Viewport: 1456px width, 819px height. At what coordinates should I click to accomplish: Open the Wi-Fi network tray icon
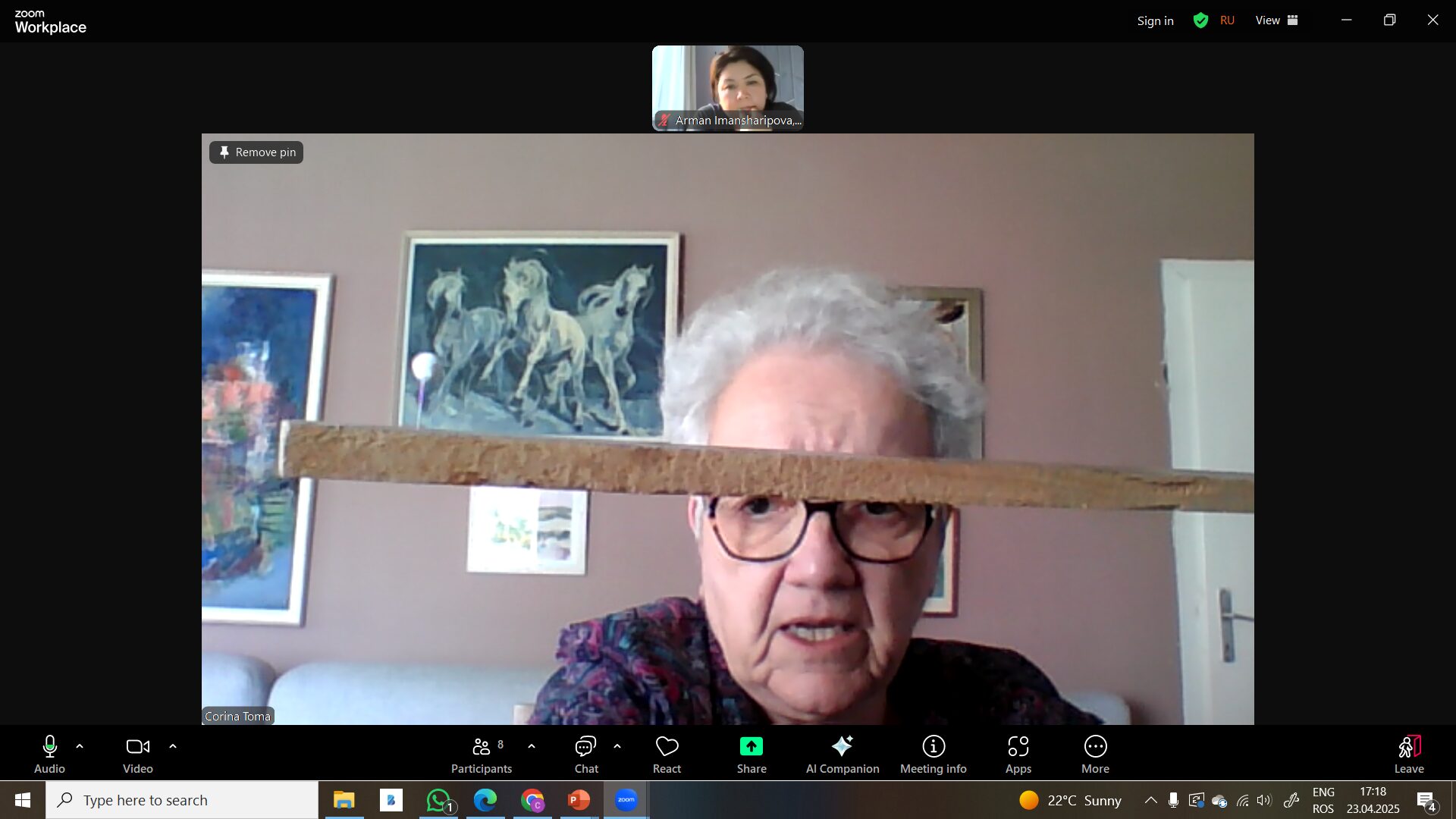tap(1242, 800)
